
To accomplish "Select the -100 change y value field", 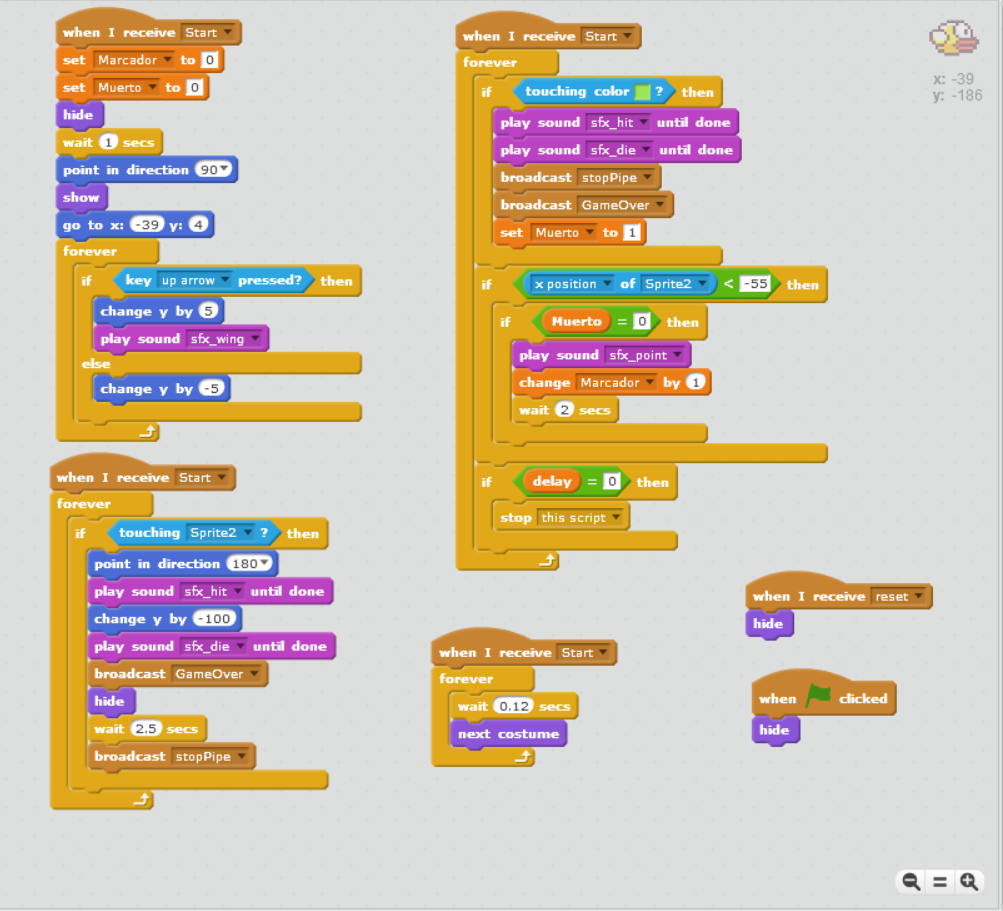I will click(x=213, y=619).
